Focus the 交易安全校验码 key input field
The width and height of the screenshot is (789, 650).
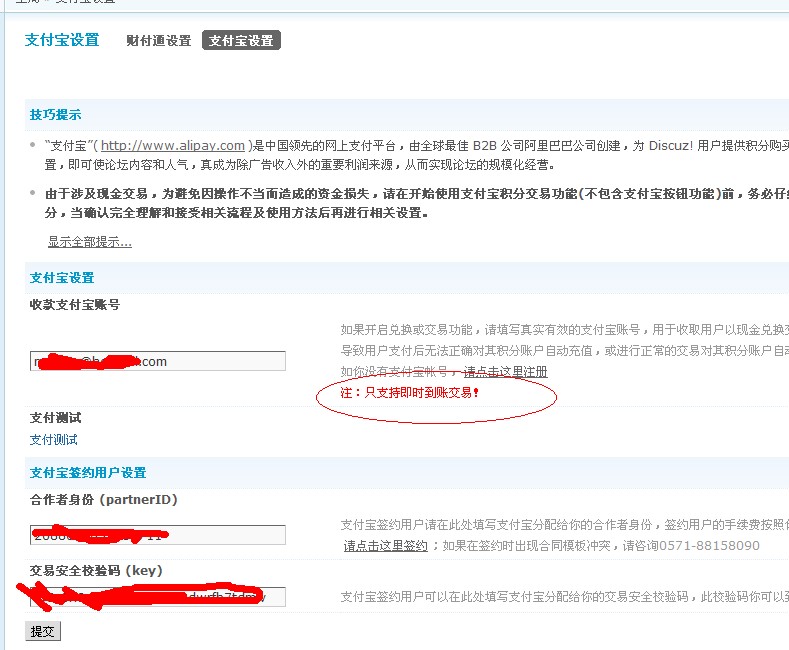[157, 597]
